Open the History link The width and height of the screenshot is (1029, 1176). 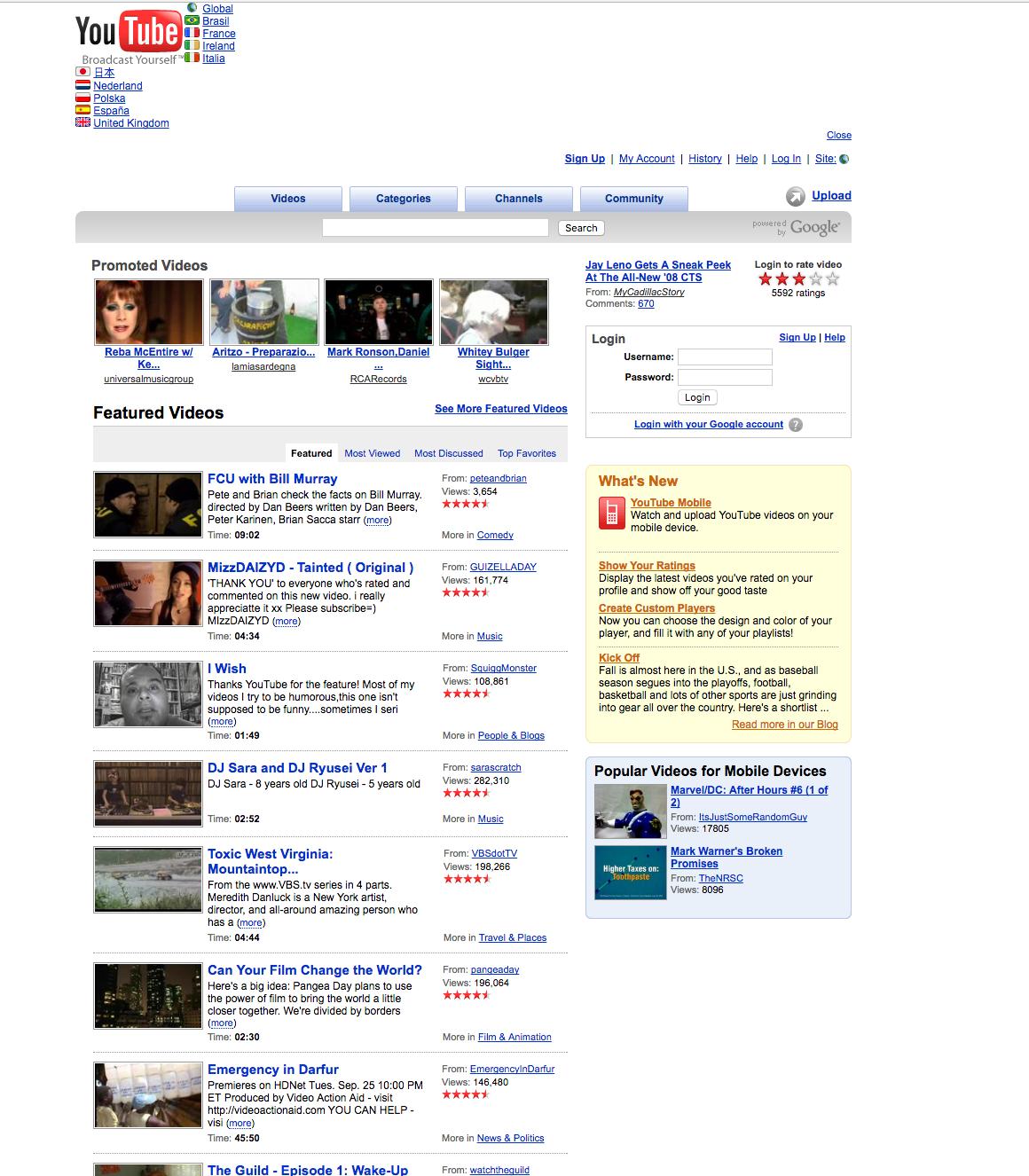tap(705, 159)
